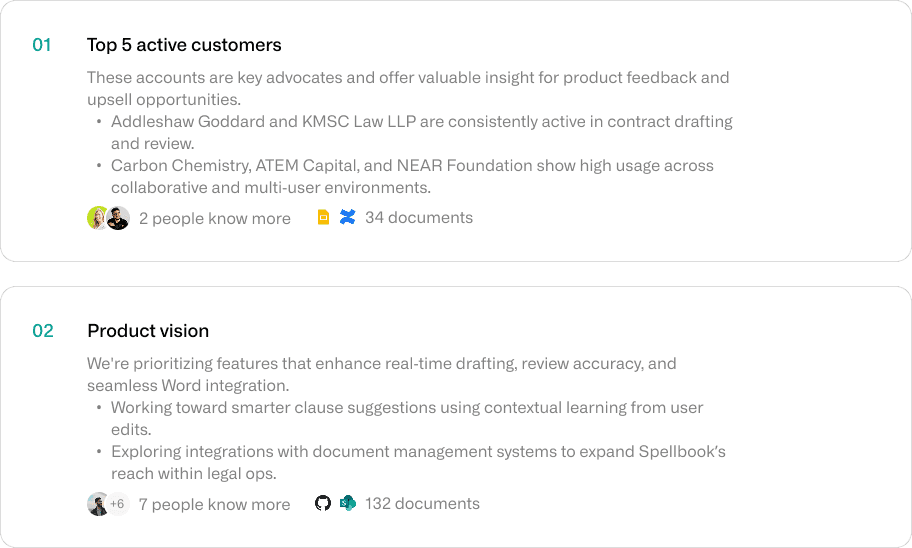Click the SharePoint icon
Screen dimensions: 912x548
(347, 503)
